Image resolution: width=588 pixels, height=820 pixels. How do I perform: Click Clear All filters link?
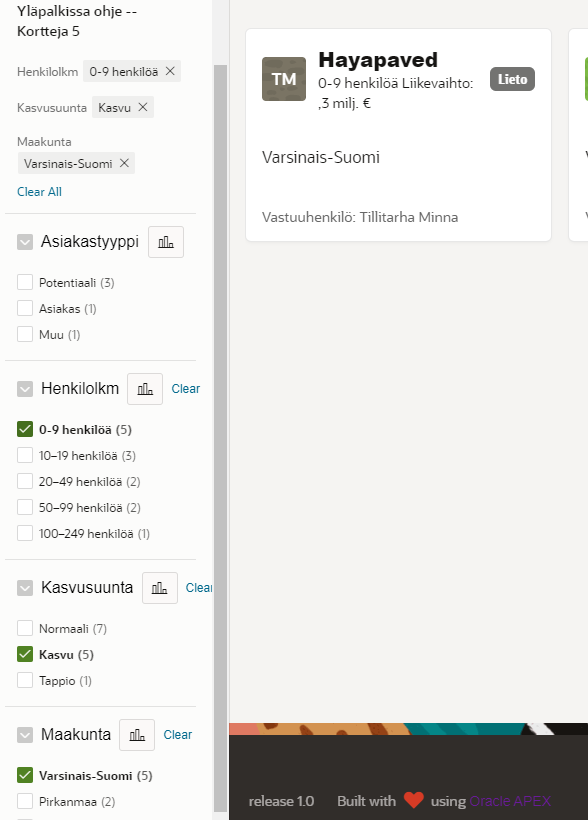39,192
